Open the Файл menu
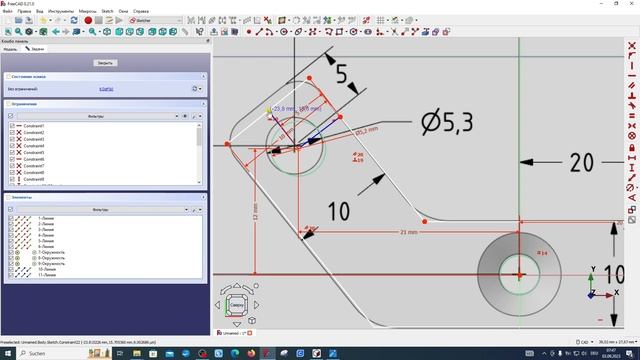This screenshot has width=640, height=360. pyautogui.click(x=7, y=11)
